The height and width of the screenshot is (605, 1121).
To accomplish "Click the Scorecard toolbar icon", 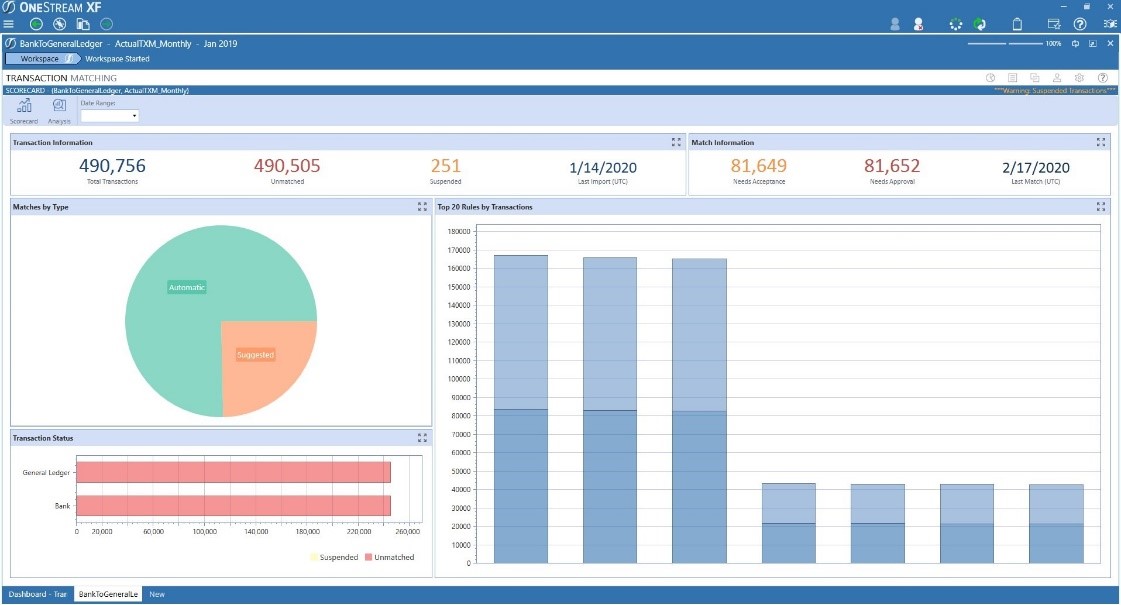I will [25, 108].
